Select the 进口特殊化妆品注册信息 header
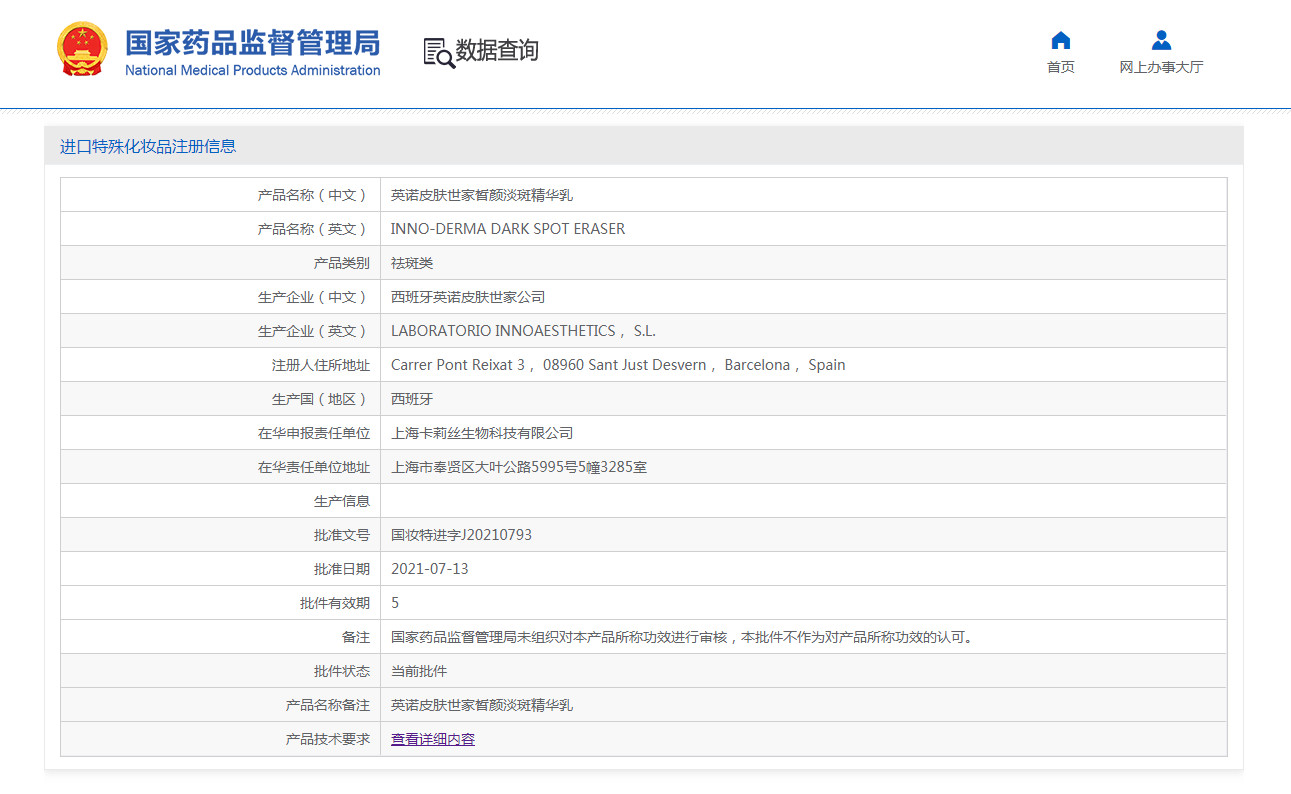 (148, 146)
